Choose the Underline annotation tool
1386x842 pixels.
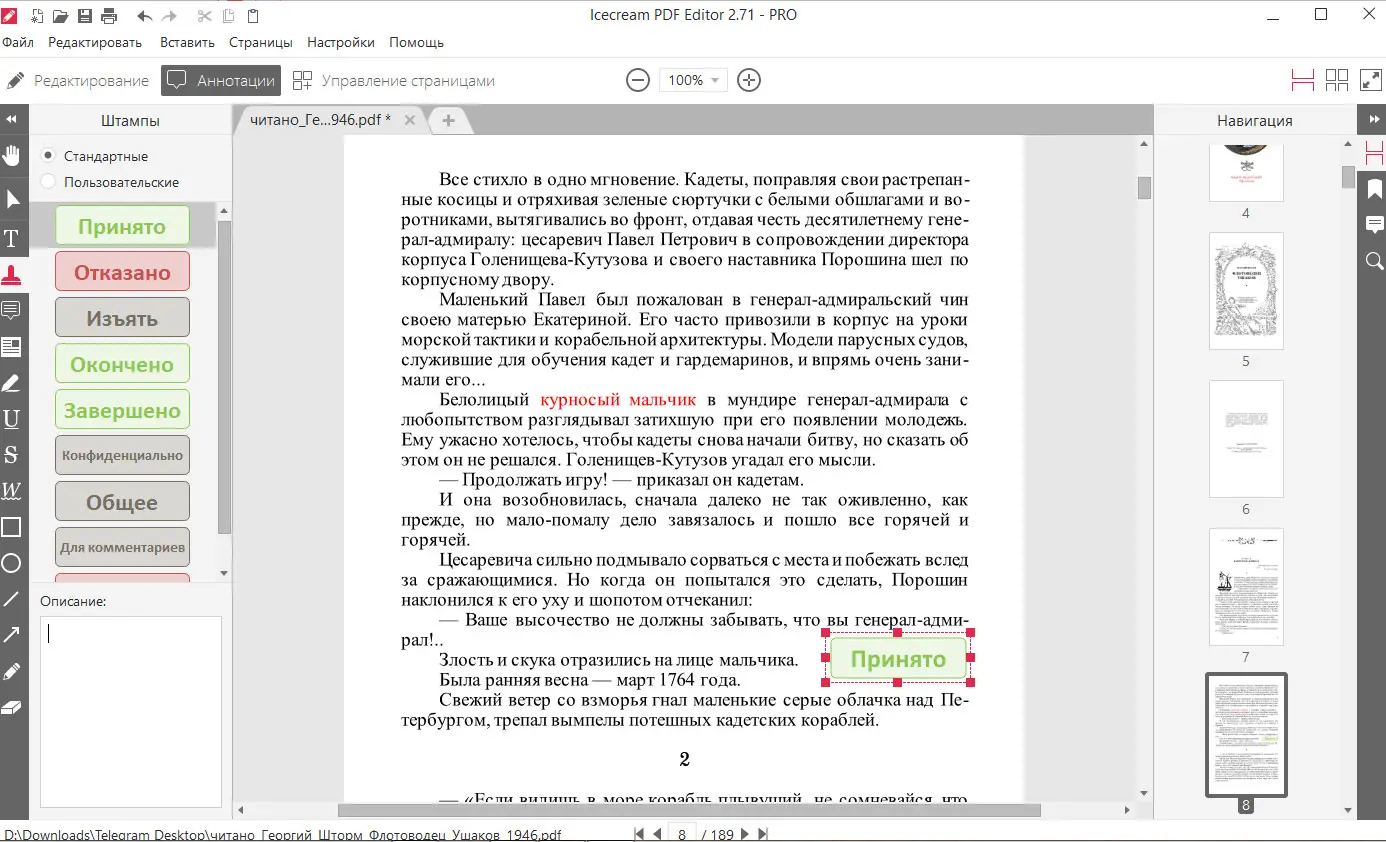(14, 417)
